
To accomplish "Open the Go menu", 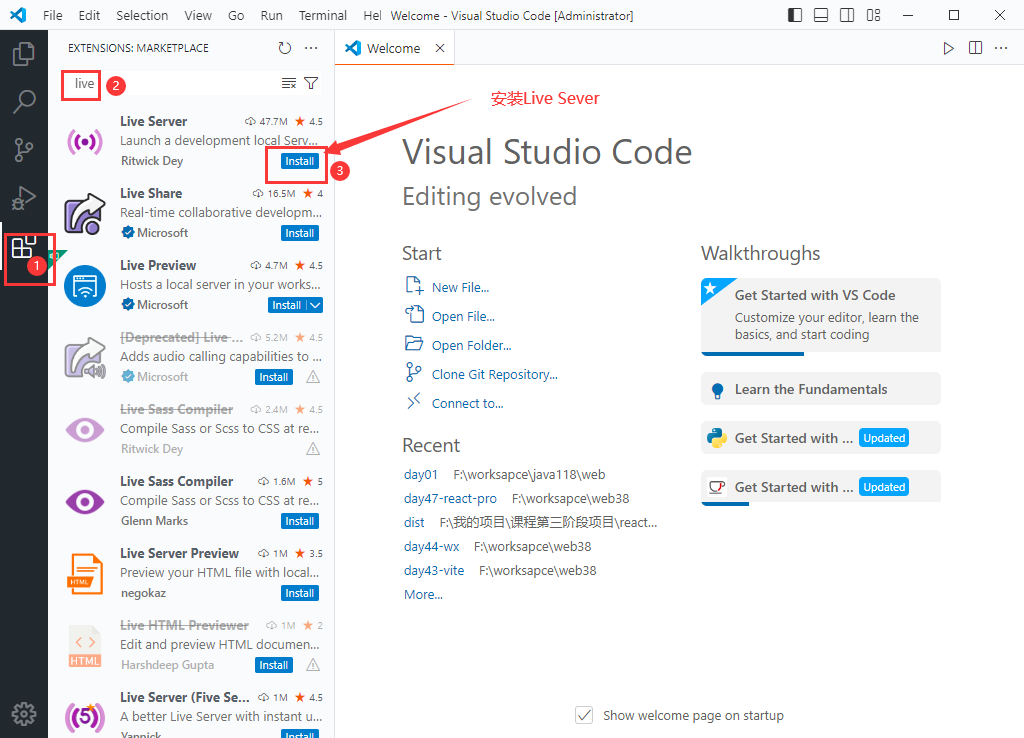I will click(236, 15).
